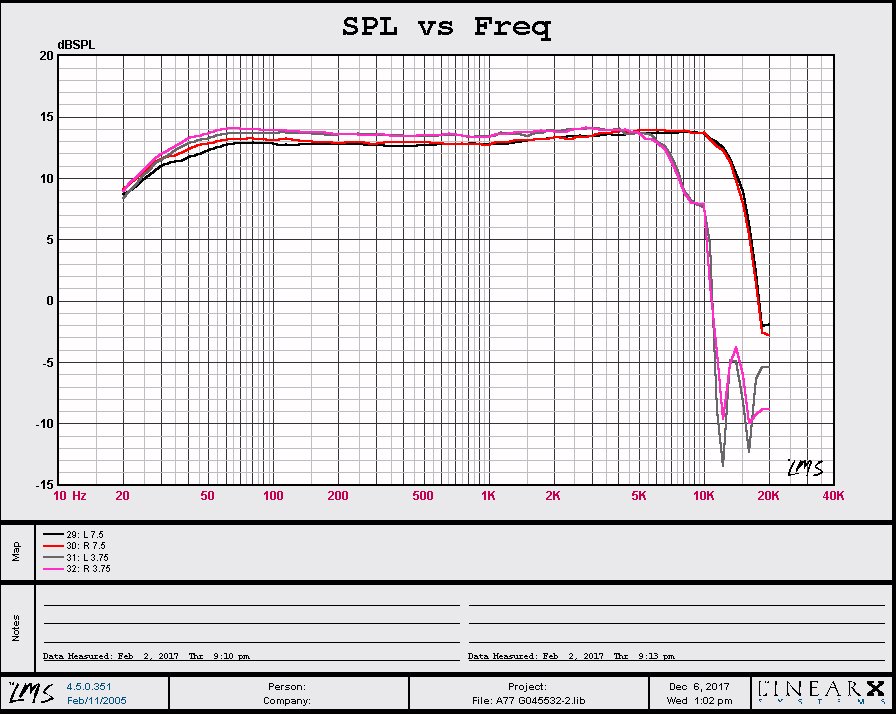Click the LinearX Systems logo
This screenshot has width=896, height=715.
pyautogui.click(x=821, y=692)
